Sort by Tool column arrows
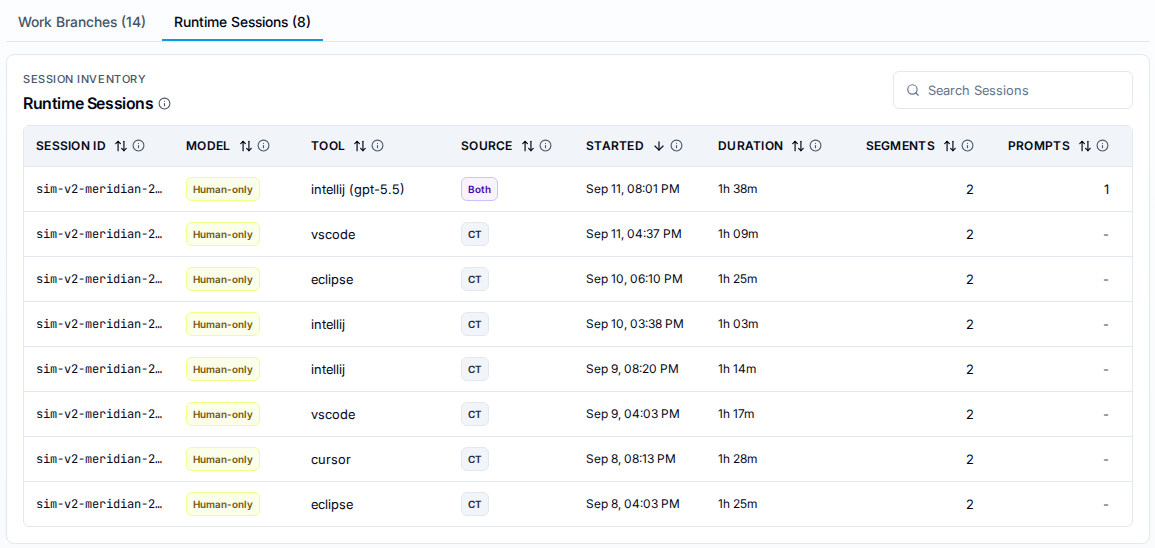The width and height of the screenshot is (1155, 548). point(359,146)
